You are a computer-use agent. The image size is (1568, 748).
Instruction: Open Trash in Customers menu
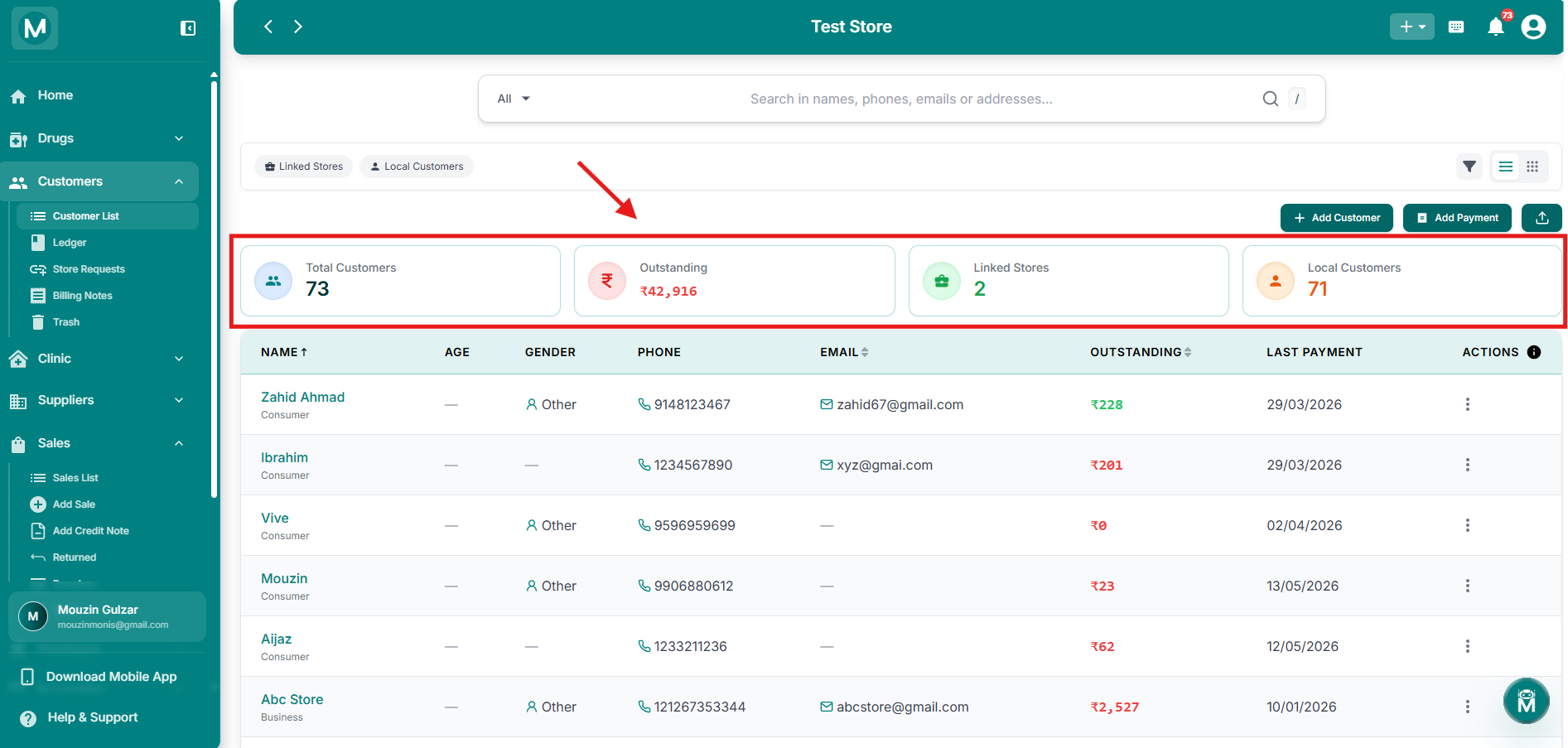tap(108, 322)
